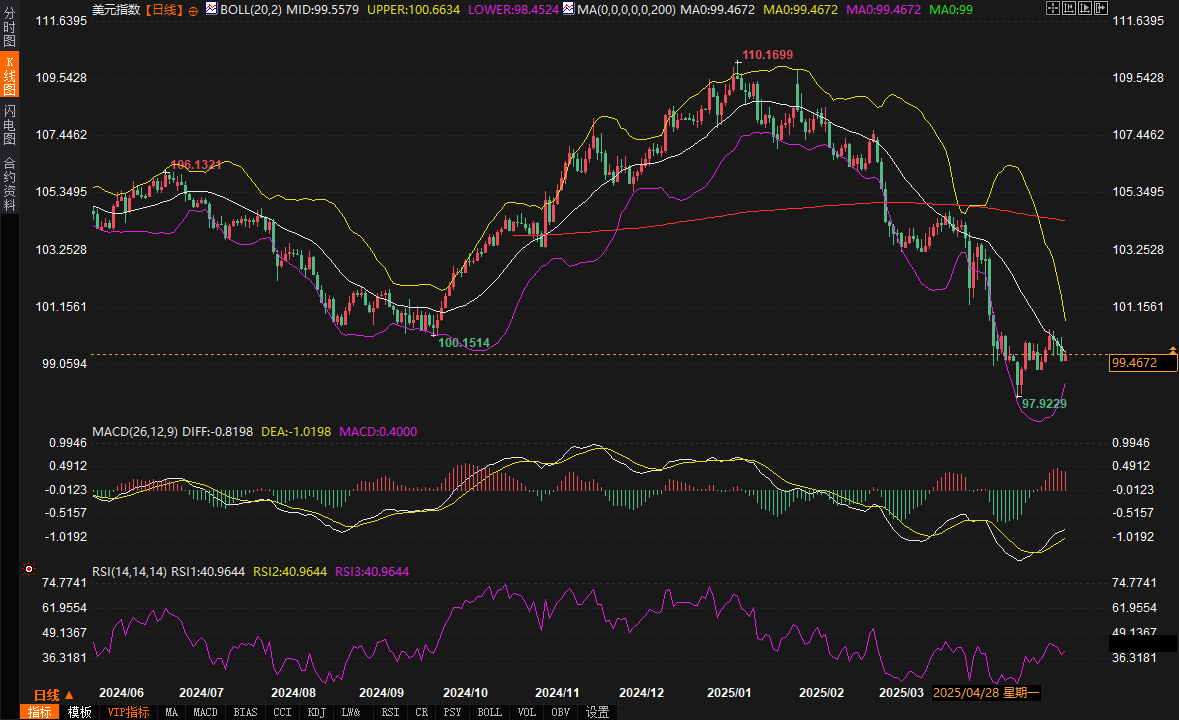1179x720 pixels.
Task: Click the red alert dot icon beside RSI panel
Action: [29, 569]
